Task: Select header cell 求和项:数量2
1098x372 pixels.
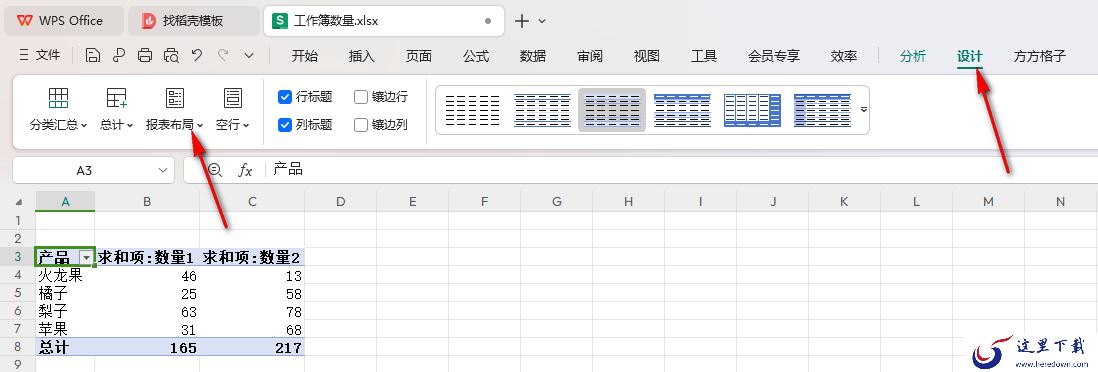Action: point(252,257)
